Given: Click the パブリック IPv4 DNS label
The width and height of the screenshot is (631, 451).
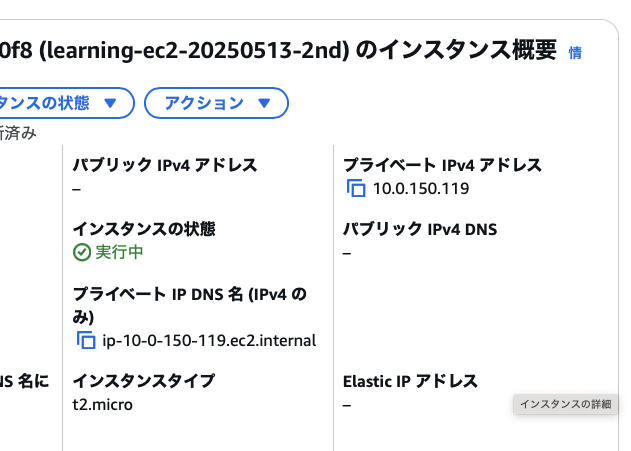Looking at the screenshot, I should pos(420,229).
